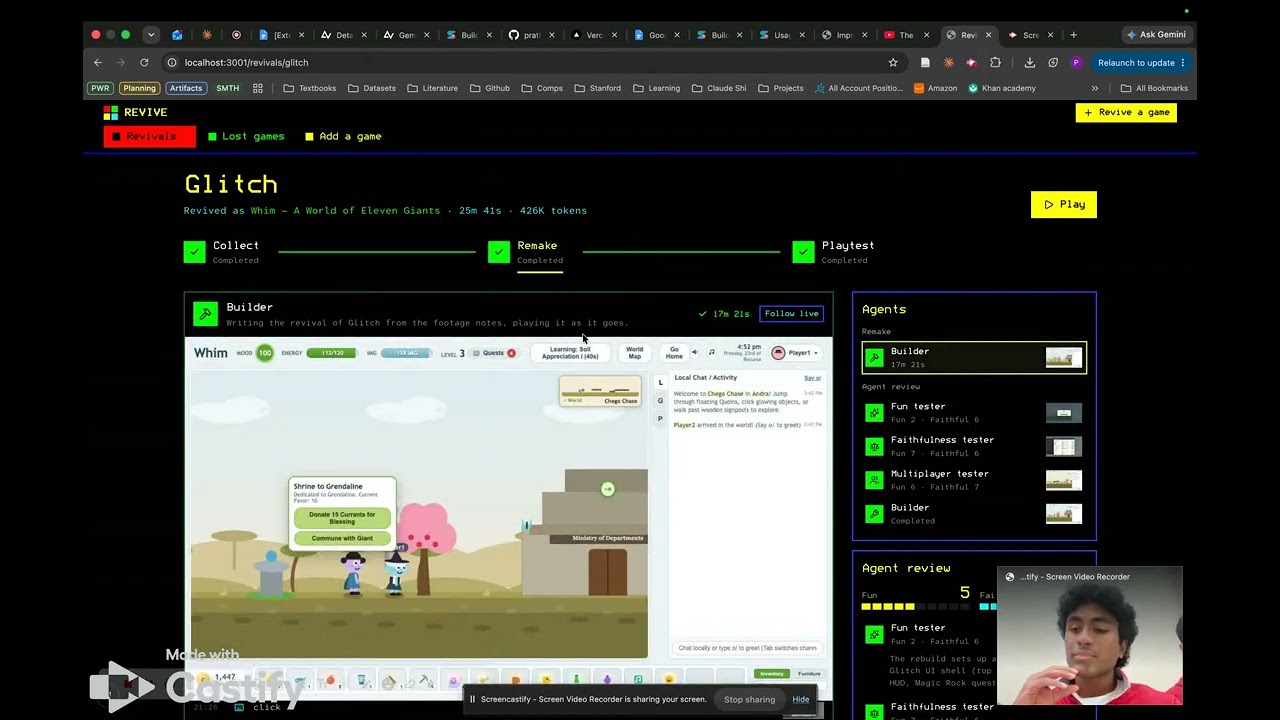Select the Multiplayer tester agent icon
This screenshot has width=1280, height=720.
click(x=874, y=480)
